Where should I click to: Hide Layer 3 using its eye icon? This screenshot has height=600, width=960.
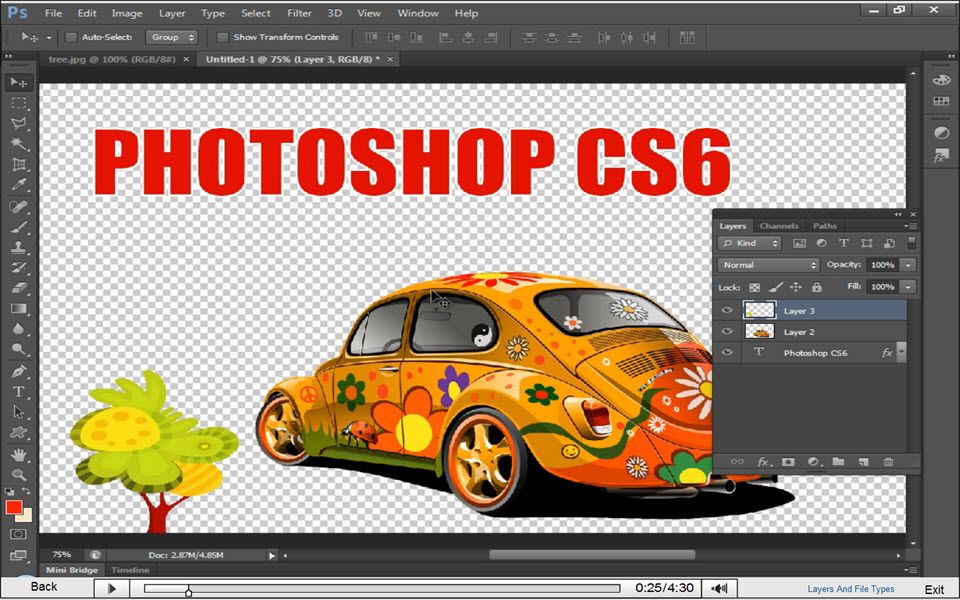[x=727, y=310]
